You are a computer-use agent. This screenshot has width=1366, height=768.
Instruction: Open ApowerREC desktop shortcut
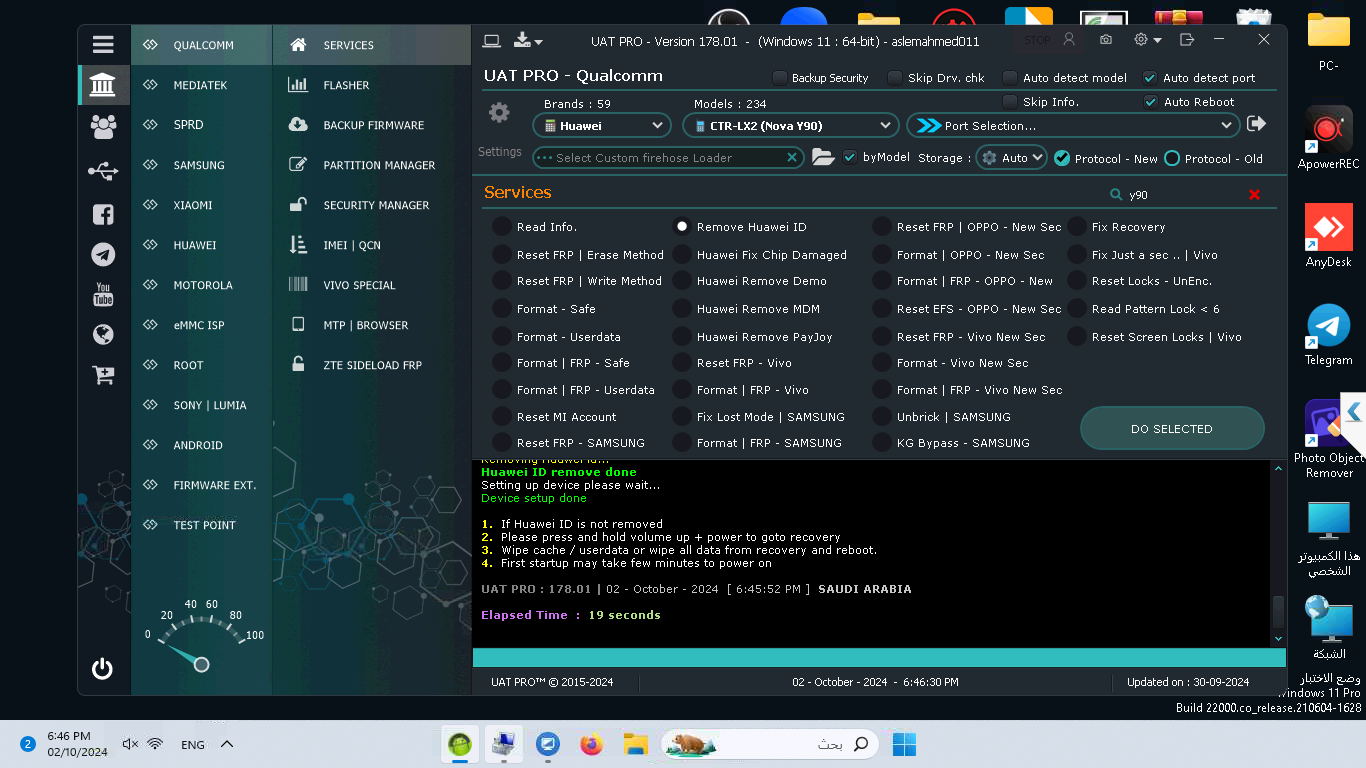tap(1328, 138)
